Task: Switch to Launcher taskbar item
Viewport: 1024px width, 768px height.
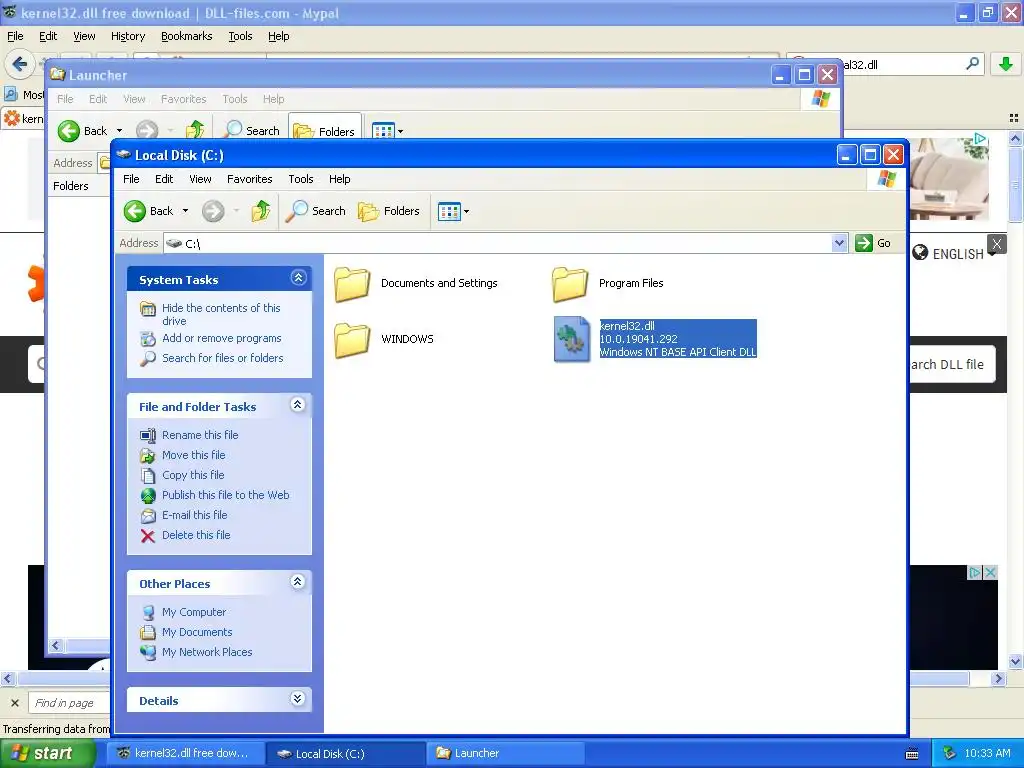Action: click(505, 753)
